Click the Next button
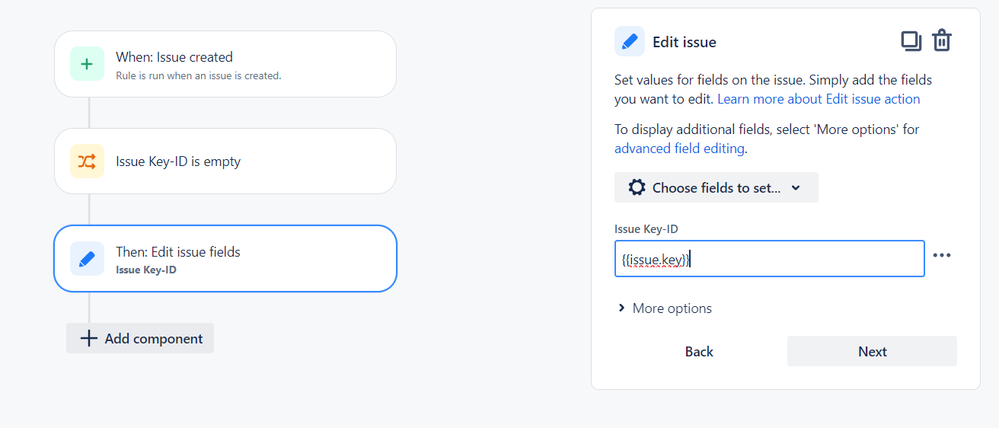 [872, 352]
